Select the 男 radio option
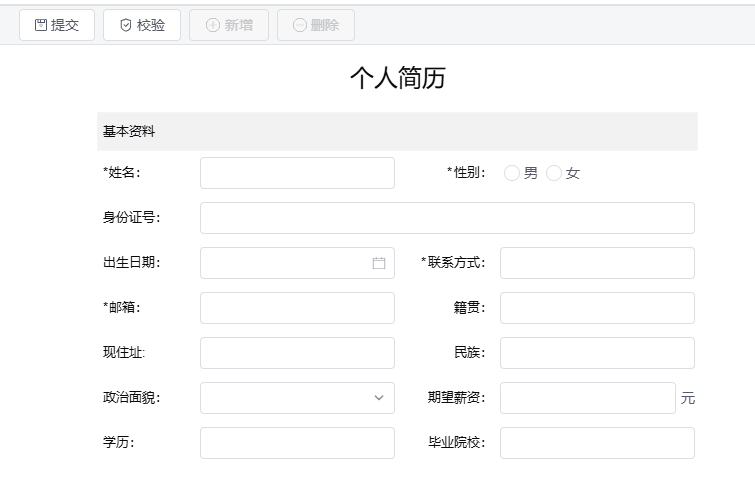 click(x=512, y=173)
